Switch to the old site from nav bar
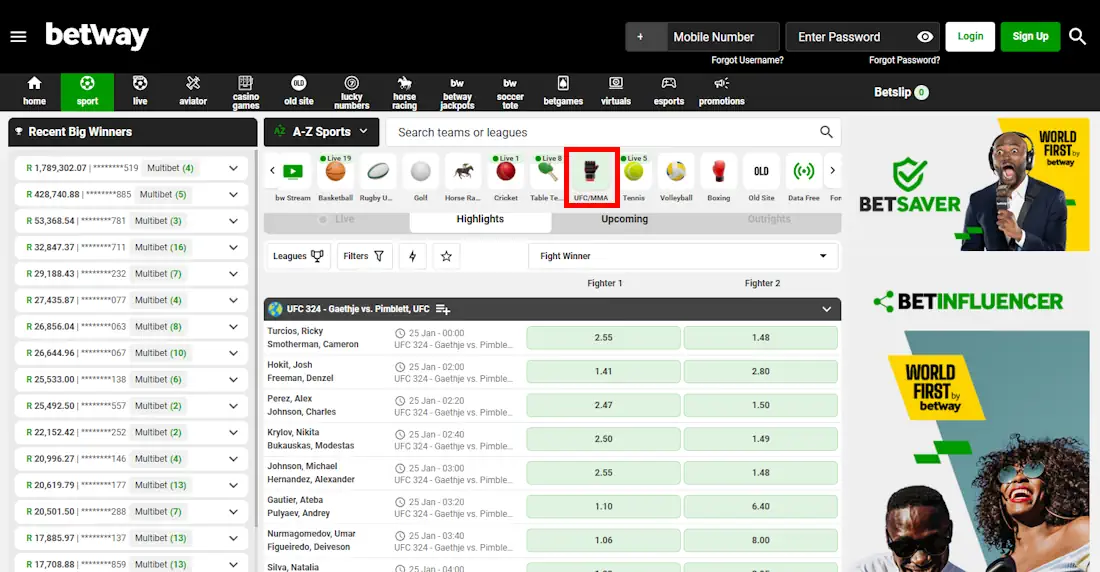Image resolution: width=1100 pixels, height=572 pixels. 299,92
